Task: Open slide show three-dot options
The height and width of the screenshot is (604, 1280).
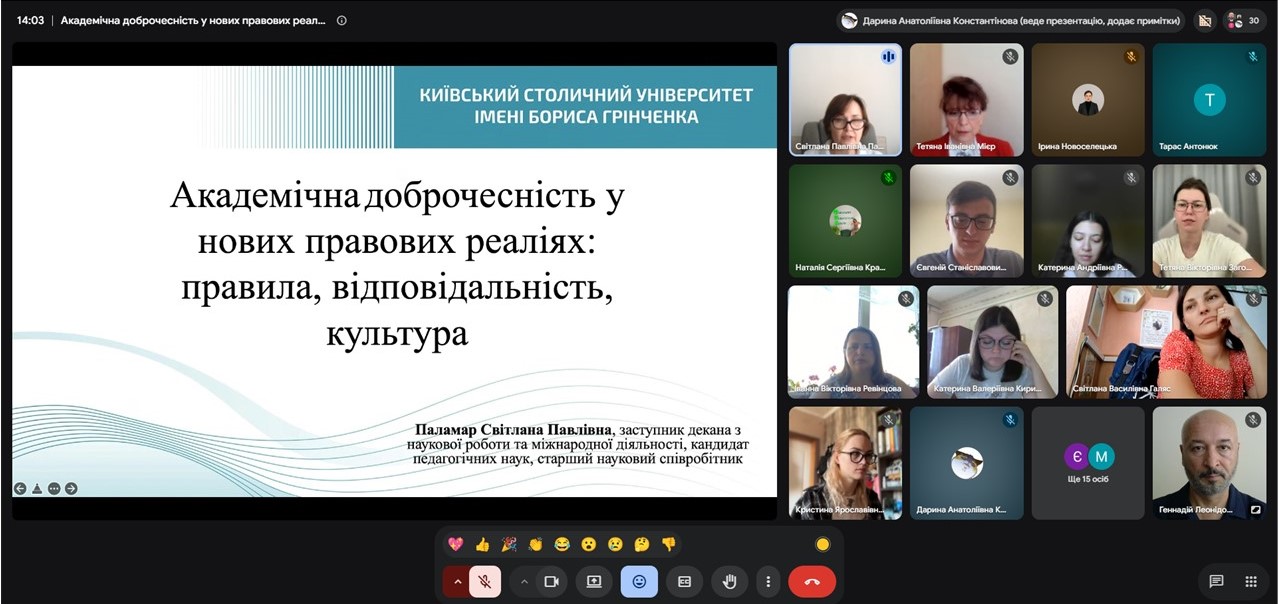Action: click(x=54, y=489)
